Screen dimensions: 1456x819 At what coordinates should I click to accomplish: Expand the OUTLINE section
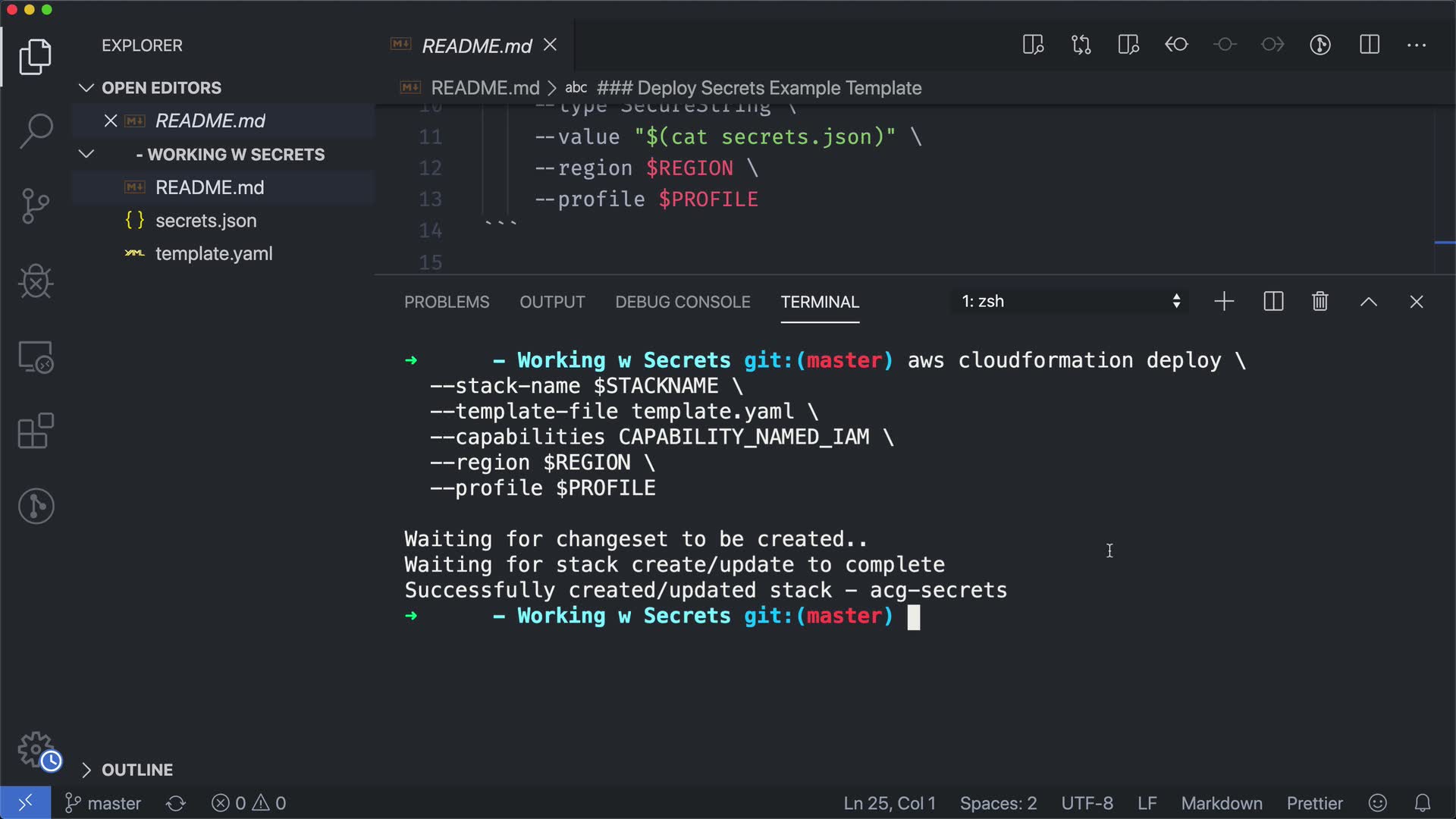coord(86,770)
